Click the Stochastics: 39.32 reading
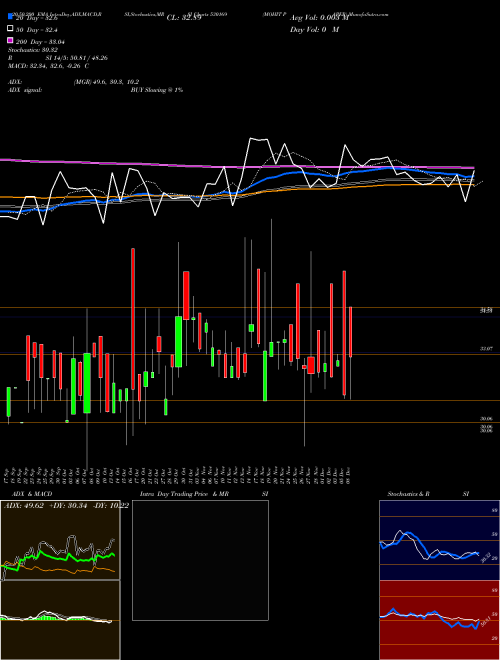 (x=32, y=50)
